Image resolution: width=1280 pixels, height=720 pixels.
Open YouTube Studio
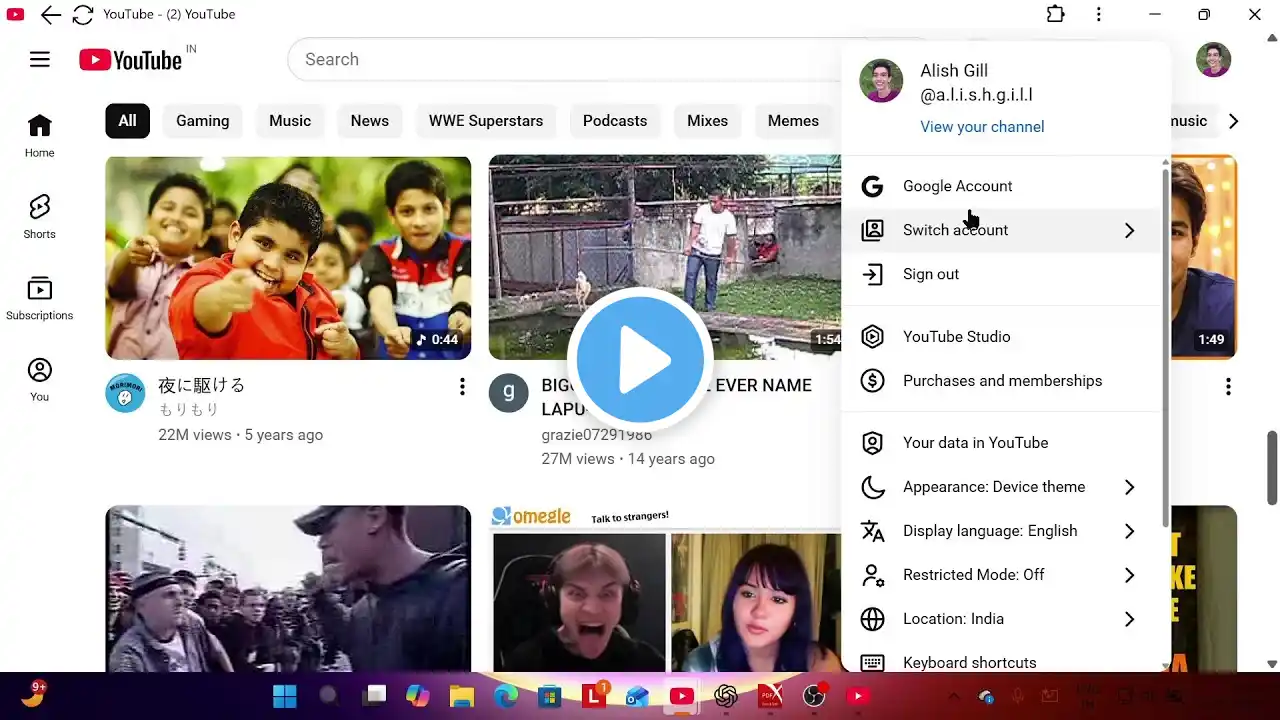coord(956,337)
